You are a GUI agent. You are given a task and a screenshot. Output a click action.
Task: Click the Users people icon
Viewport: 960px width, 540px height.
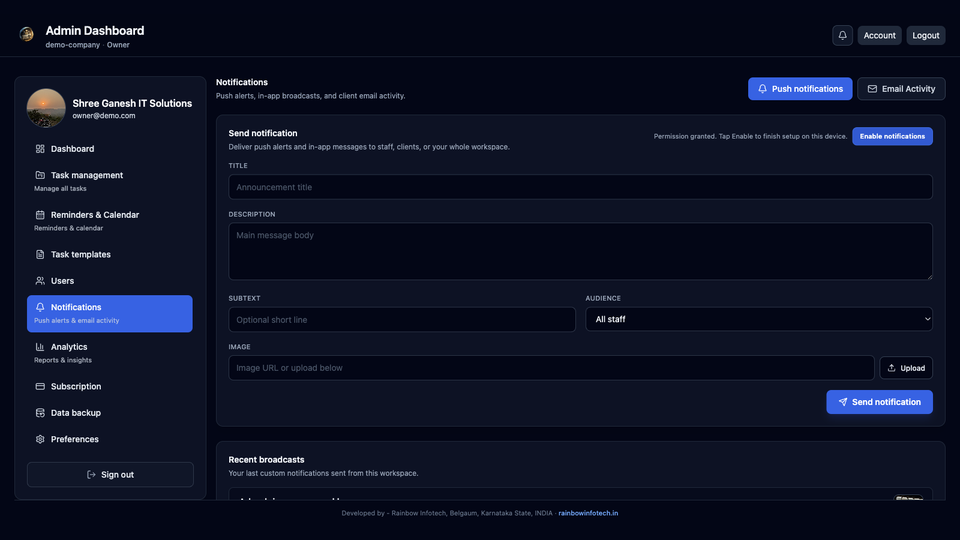pyautogui.click(x=40, y=280)
